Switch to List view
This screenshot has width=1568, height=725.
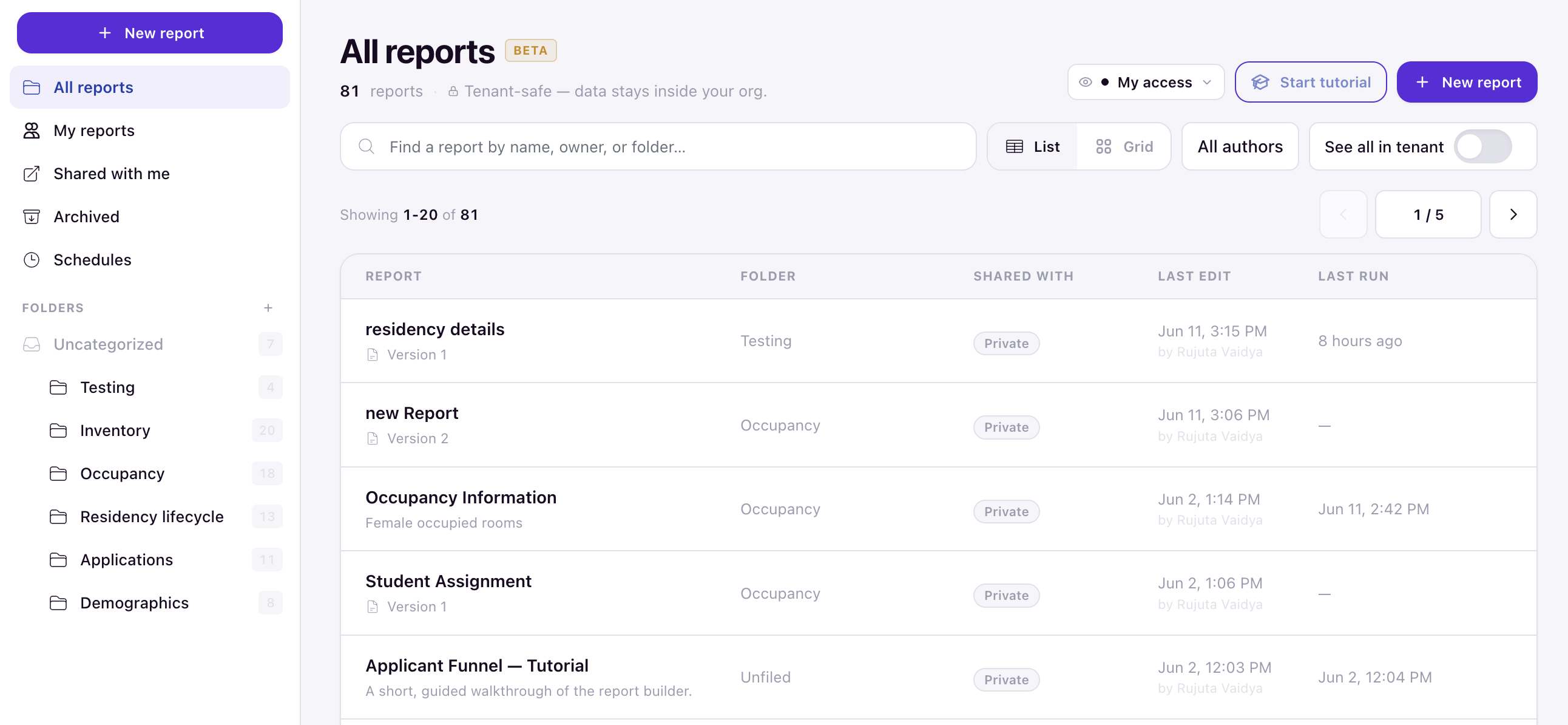click(1033, 146)
